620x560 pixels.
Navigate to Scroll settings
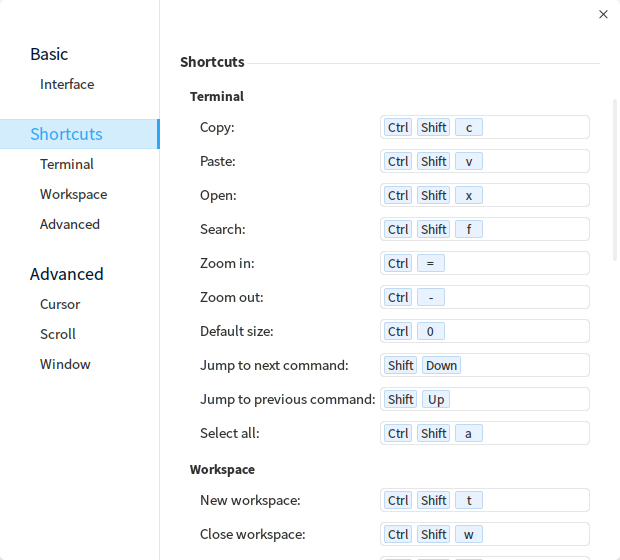point(58,334)
